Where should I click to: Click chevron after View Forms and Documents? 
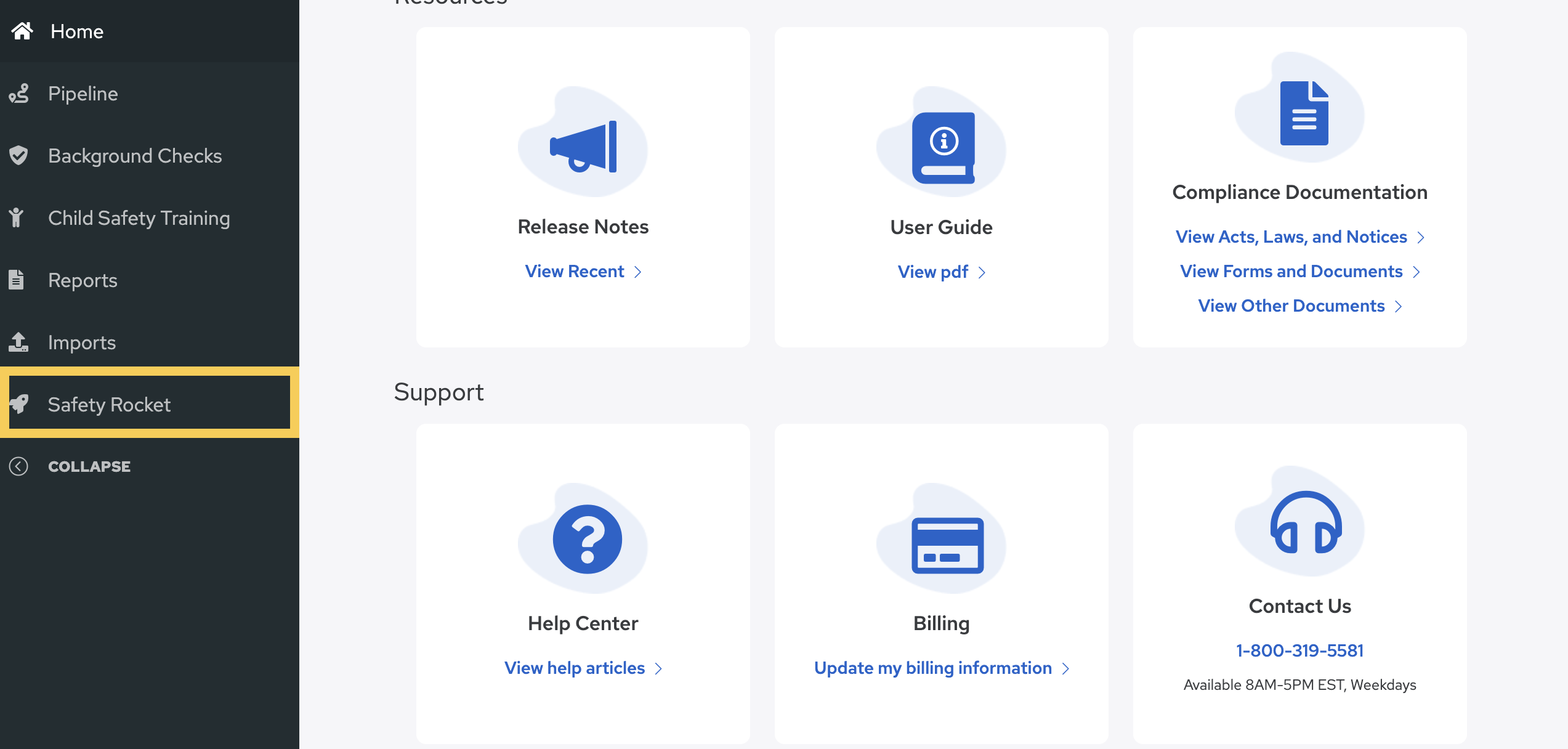pyautogui.click(x=1416, y=272)
